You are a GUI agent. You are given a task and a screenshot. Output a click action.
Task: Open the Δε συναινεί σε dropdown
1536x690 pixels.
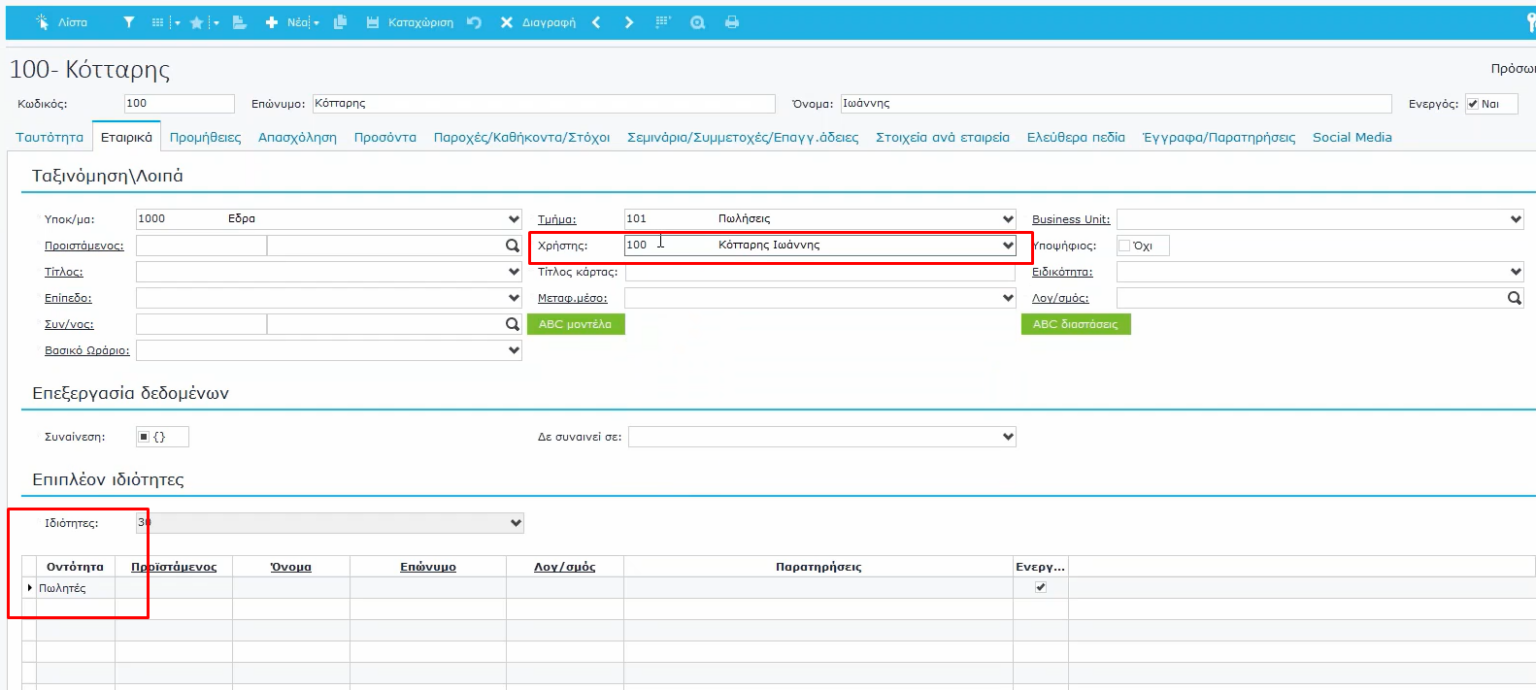1008,436
